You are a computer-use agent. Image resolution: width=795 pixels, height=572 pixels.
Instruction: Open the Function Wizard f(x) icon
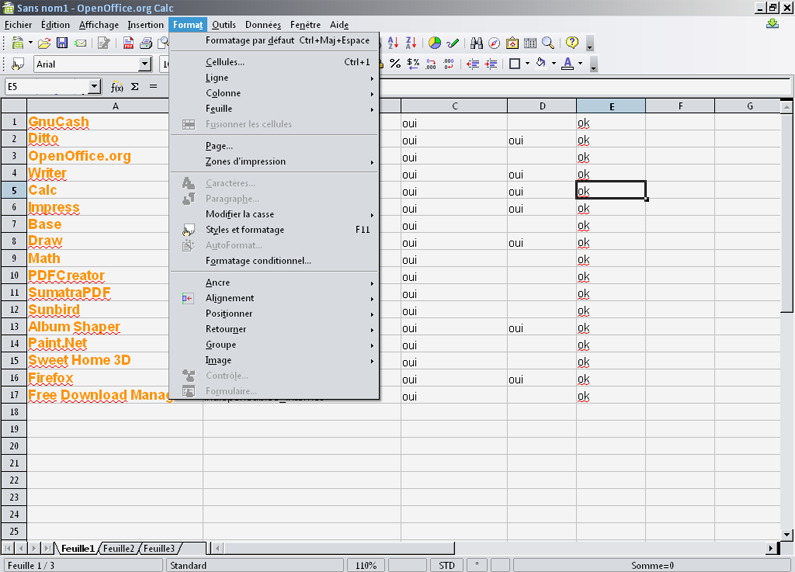coord(117,87)
